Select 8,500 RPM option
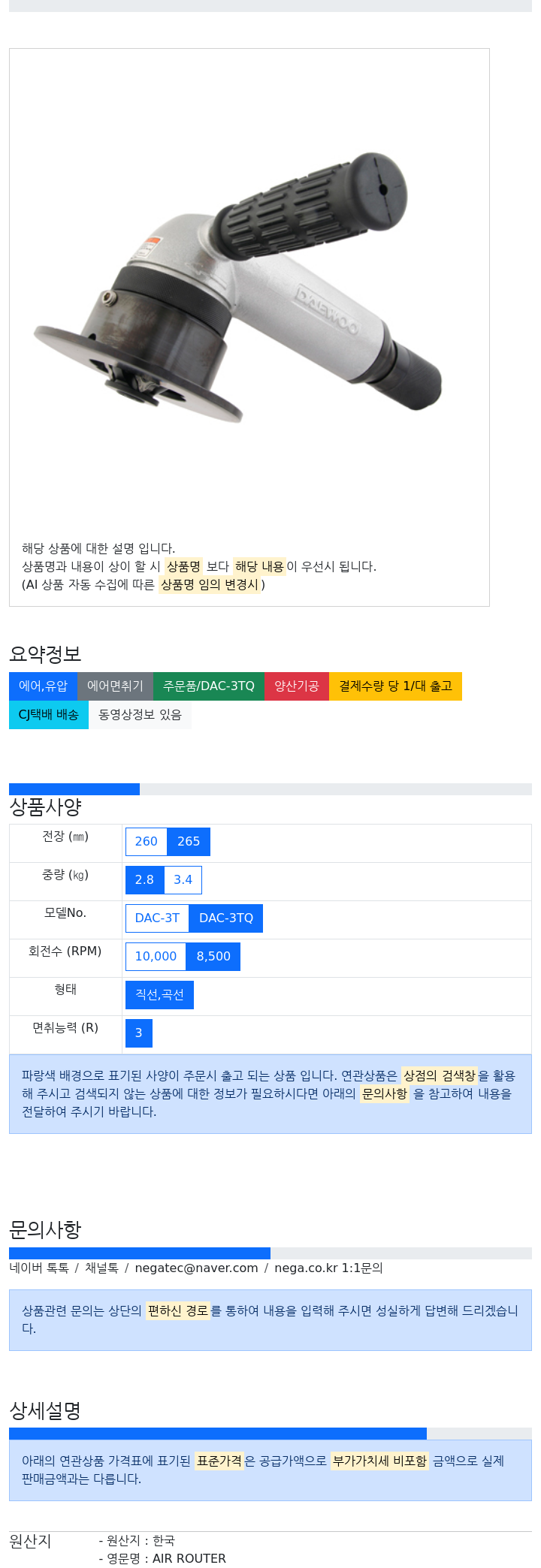Screen dimensions: 541x1568 tap(213, 956)
